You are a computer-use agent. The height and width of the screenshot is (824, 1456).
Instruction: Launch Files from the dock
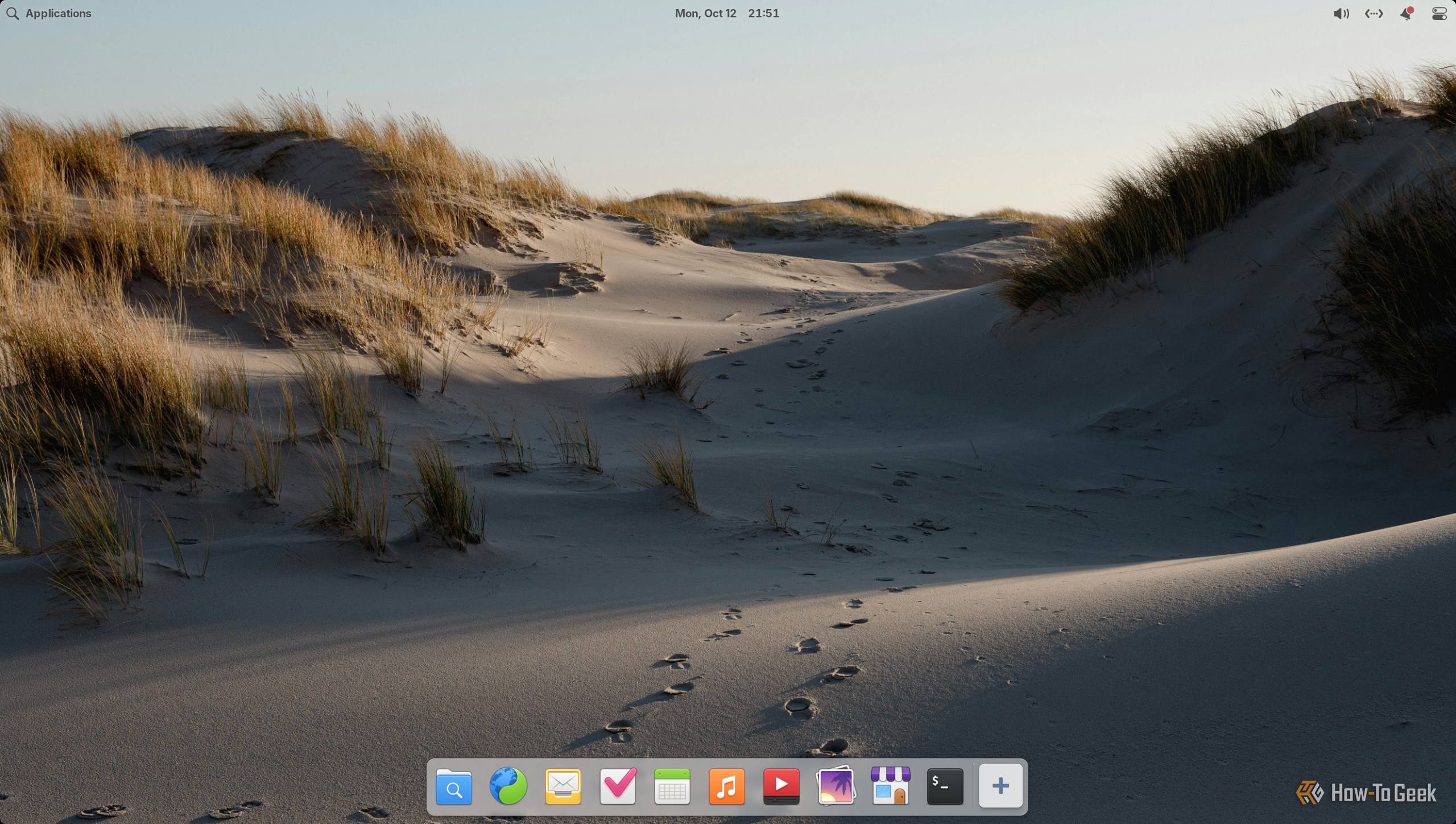[454, 786]
